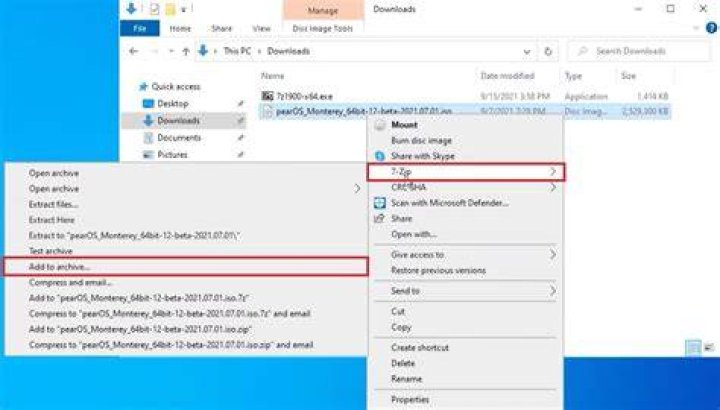Open the 7-Zip submenu
Viewport: 720px width, 410px height.
click(466, 172)
